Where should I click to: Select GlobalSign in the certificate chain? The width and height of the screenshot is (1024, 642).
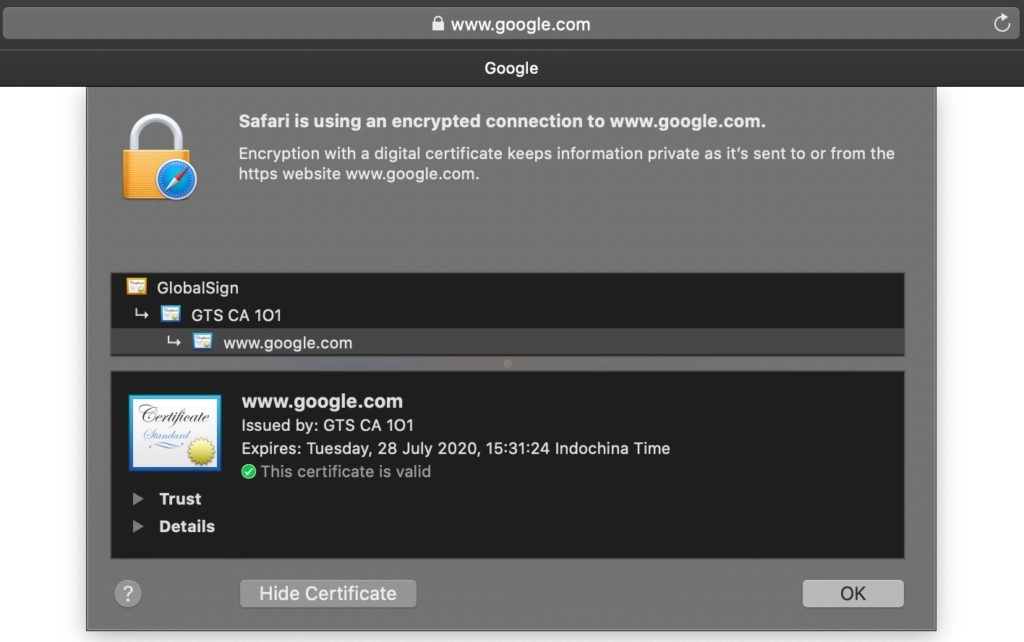click(x=507, y=287)
